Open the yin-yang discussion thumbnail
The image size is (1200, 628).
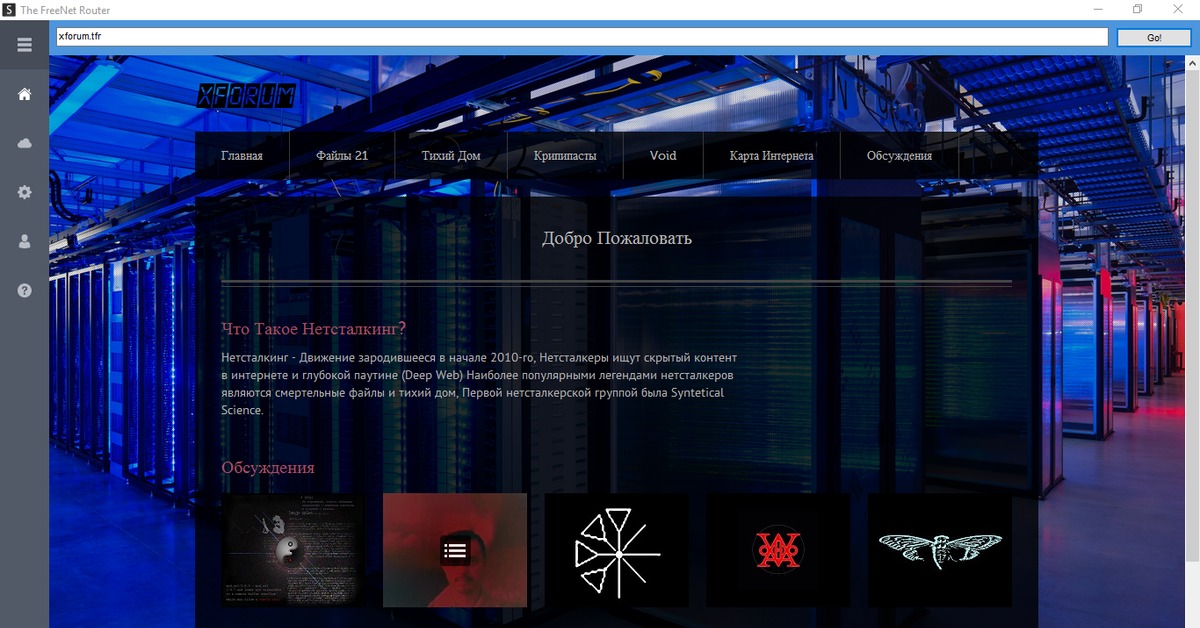coord(293,550)
